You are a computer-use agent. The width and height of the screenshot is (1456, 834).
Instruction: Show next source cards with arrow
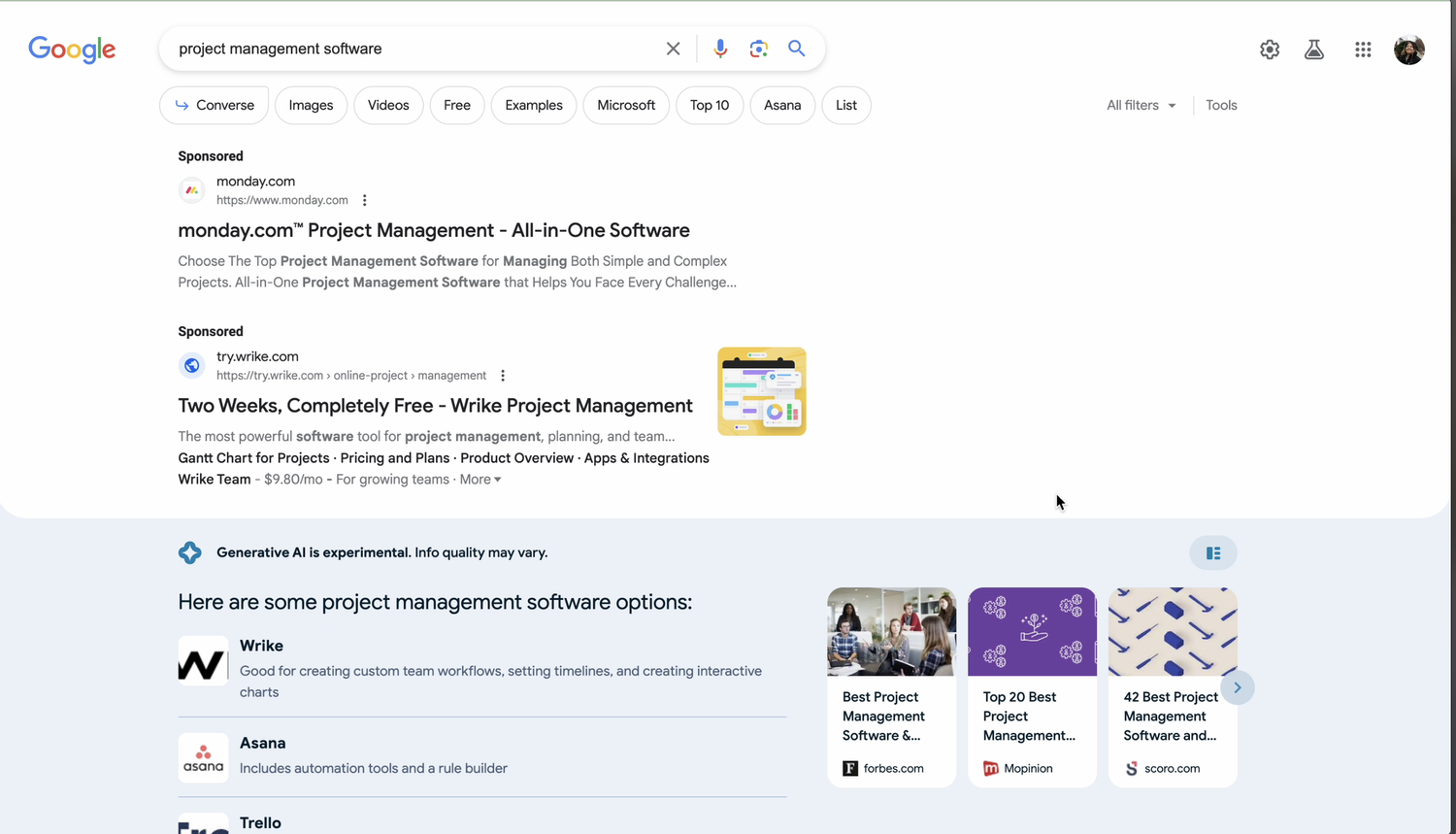(x=1238, y=687)
